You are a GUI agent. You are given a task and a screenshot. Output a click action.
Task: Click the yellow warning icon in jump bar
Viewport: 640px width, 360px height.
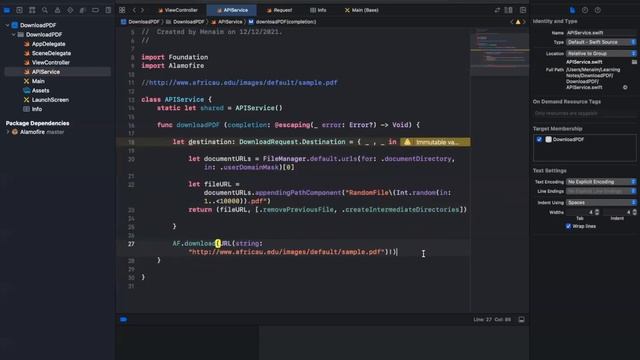[x=518, y=22]
